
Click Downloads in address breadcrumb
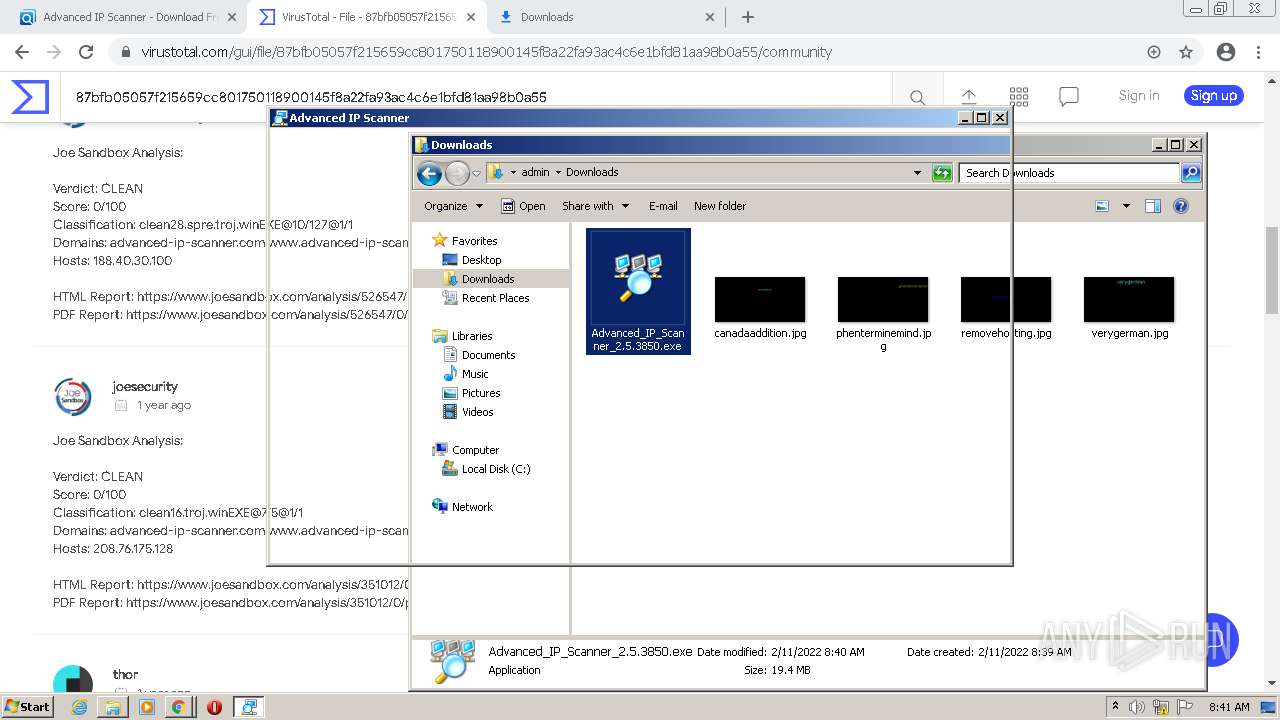click(592, 173)
